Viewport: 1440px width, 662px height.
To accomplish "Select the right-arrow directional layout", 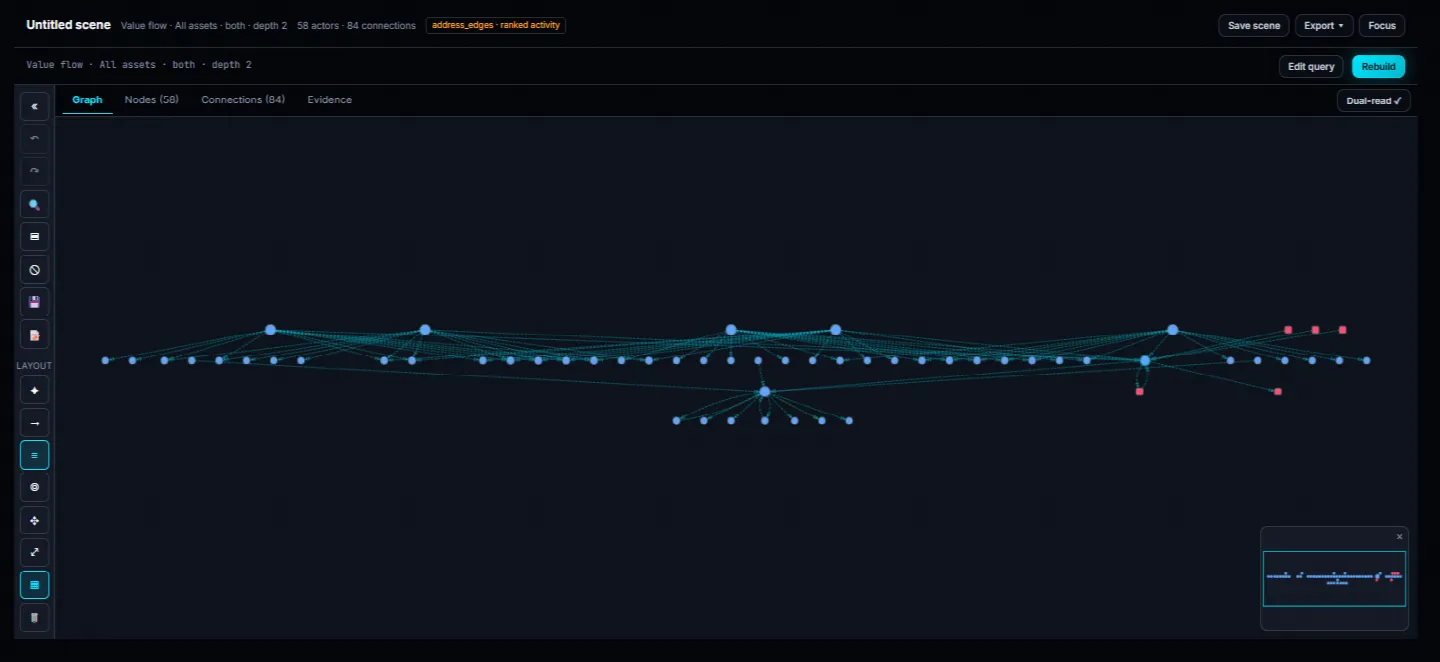I will click(34, 423).
